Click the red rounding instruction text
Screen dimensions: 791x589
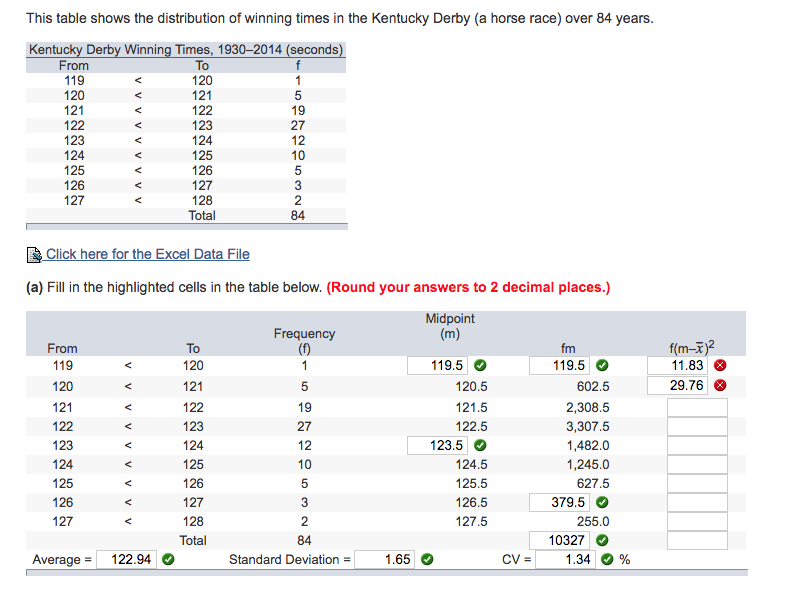pos(468,287)
